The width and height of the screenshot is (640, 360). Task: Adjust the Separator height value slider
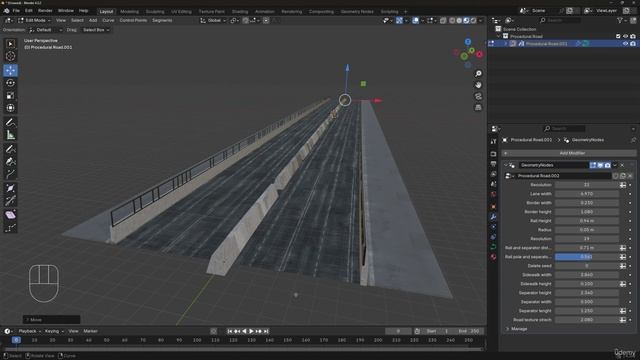pyautogui.click(x=587, y=293)
